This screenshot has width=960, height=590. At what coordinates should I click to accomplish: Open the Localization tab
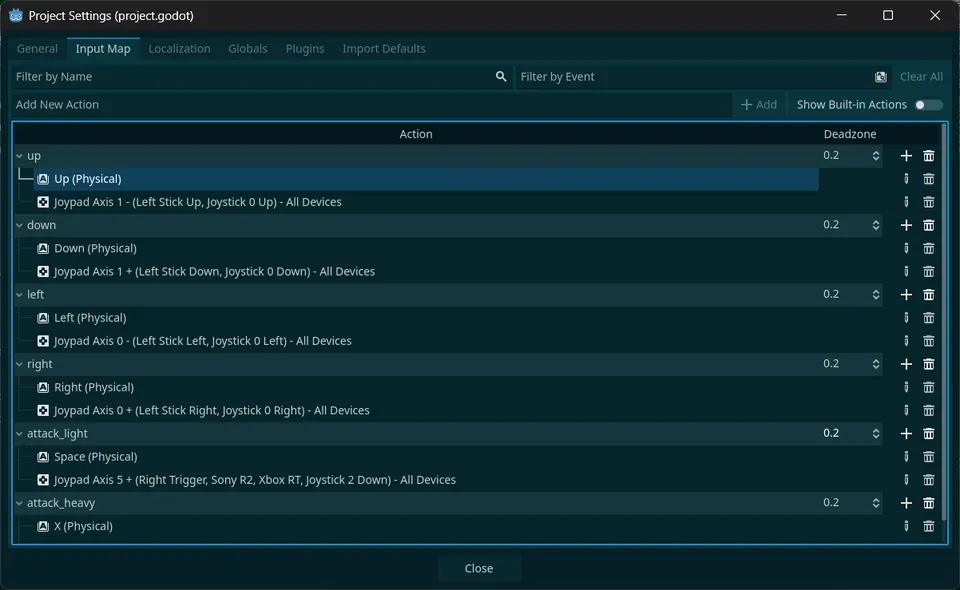tap(180, 48)
